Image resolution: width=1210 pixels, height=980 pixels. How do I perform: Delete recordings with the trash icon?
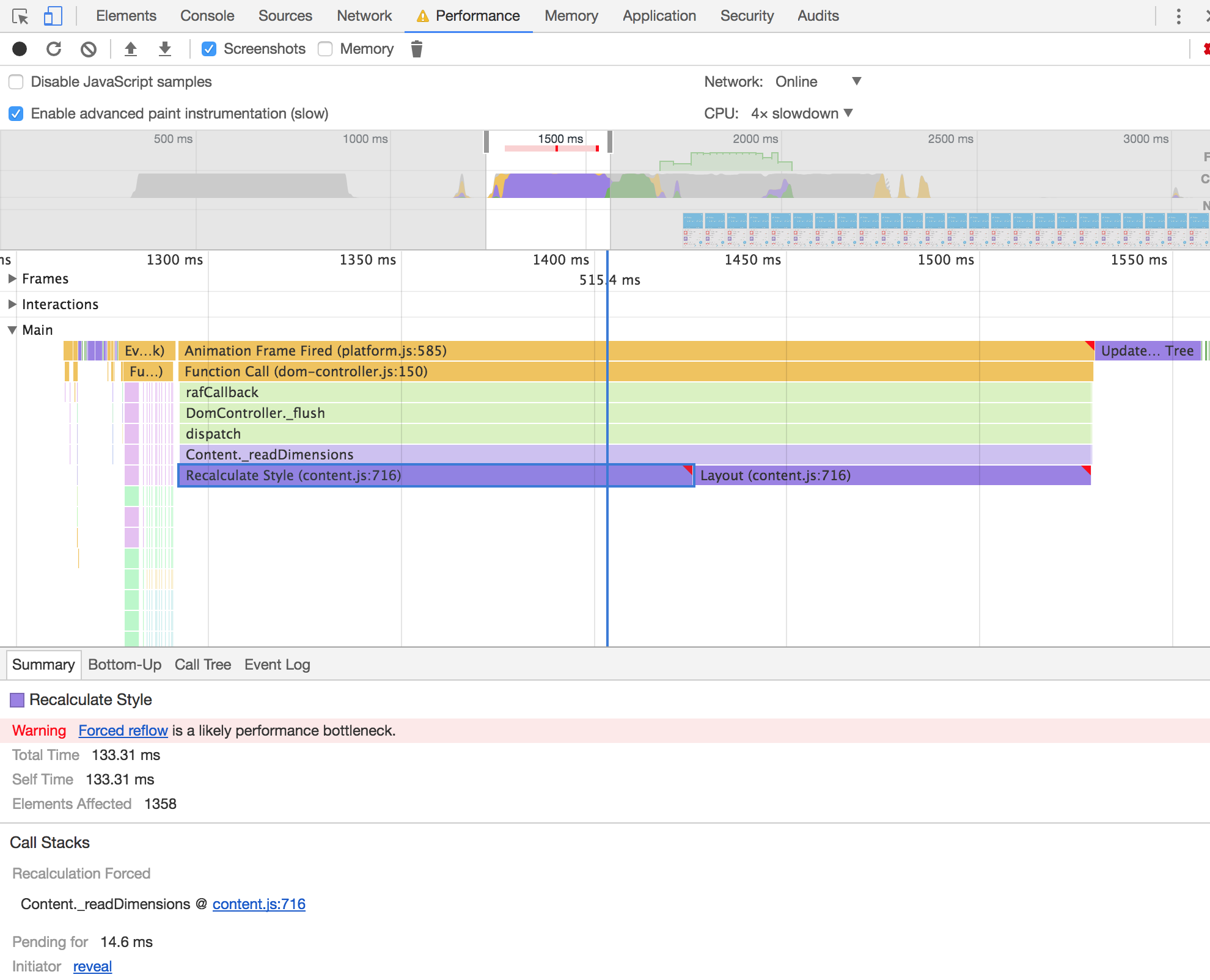coord(416,49)
